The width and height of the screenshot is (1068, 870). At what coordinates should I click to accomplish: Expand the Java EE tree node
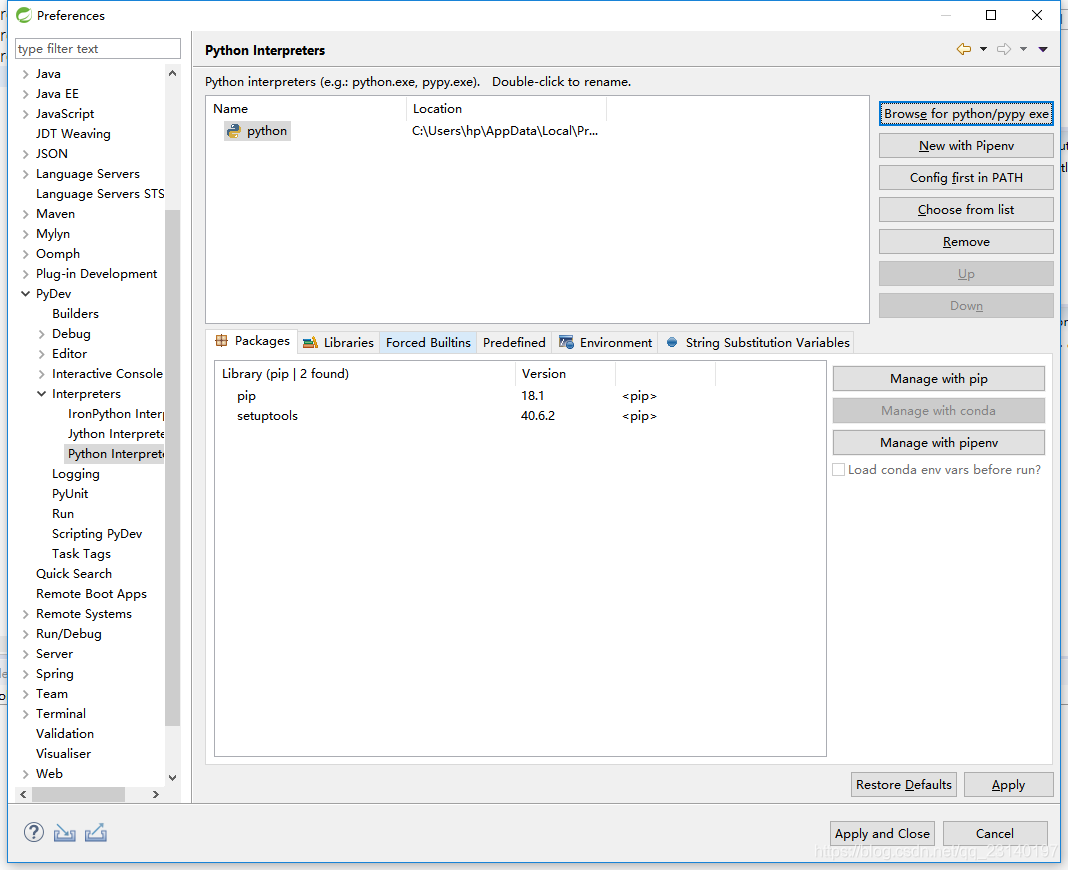point(25,94)
